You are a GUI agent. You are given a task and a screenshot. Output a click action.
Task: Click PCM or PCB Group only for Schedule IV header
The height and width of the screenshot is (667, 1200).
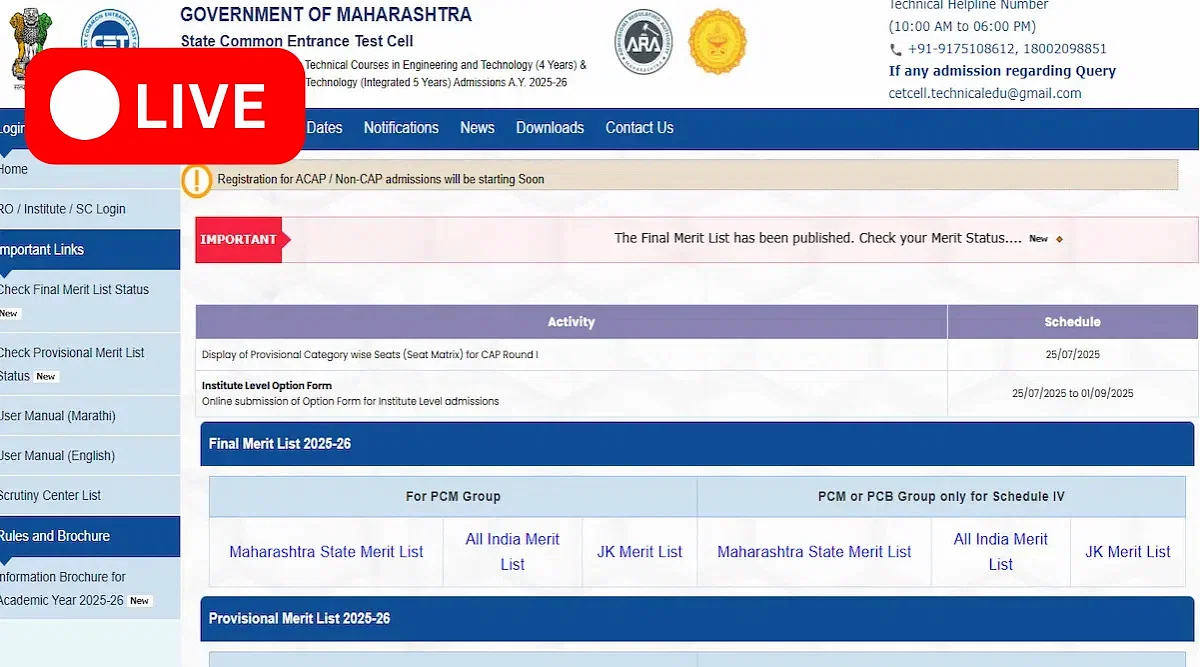point(941,497)
